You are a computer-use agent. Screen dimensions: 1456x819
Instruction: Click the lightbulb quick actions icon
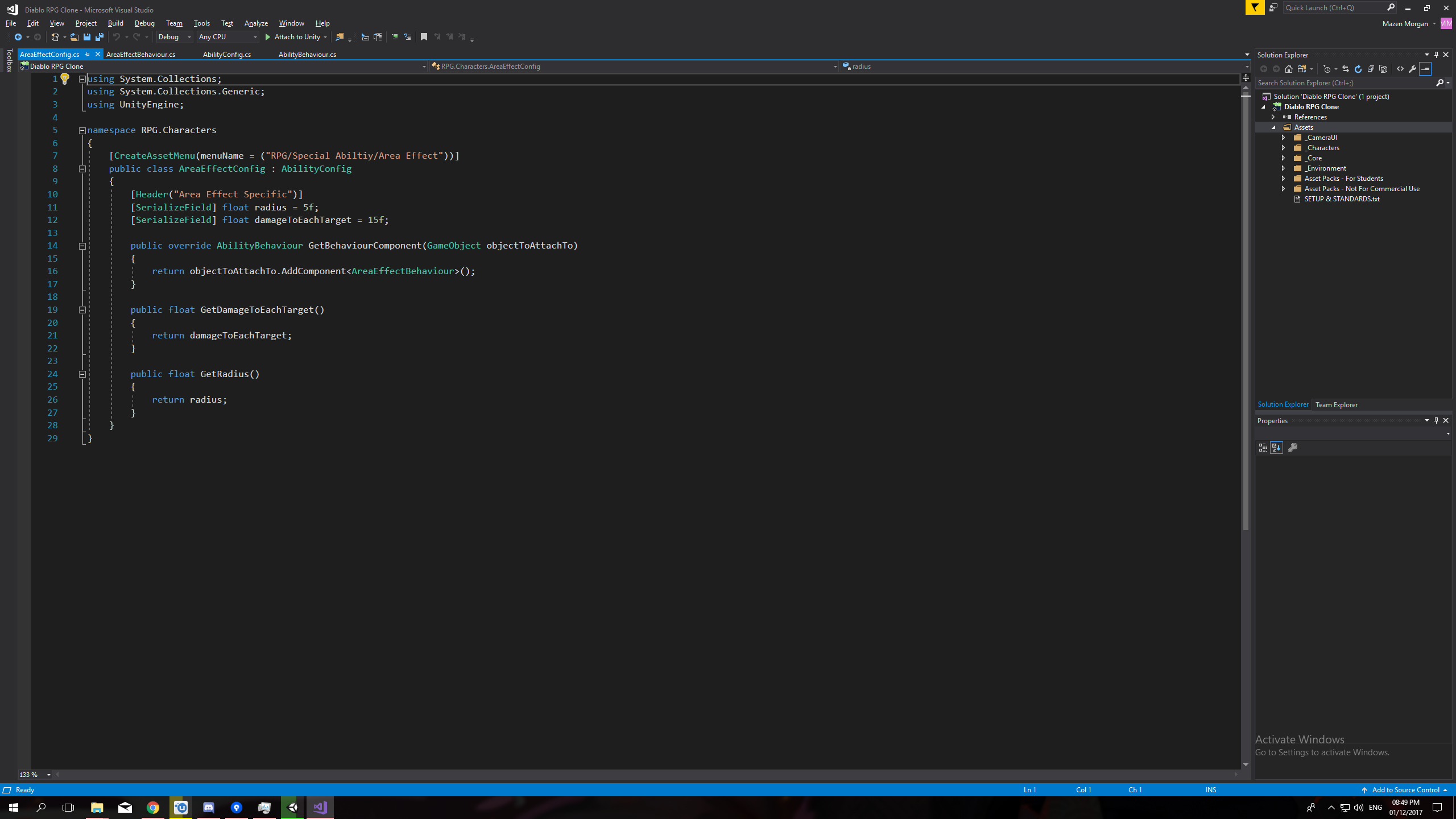click(x=65, y=78)
